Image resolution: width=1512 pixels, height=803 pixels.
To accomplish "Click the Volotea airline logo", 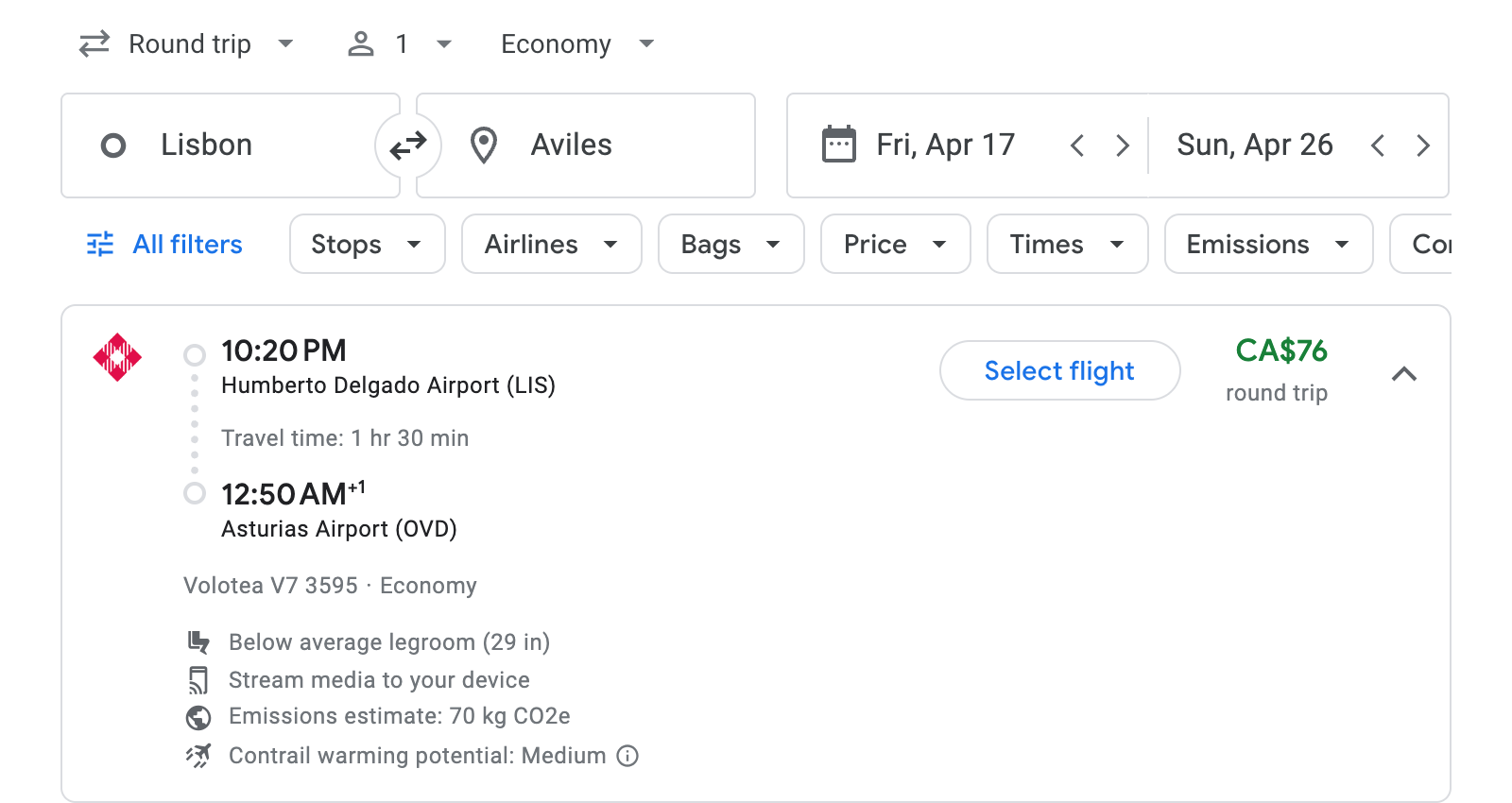I will point(117,357).
